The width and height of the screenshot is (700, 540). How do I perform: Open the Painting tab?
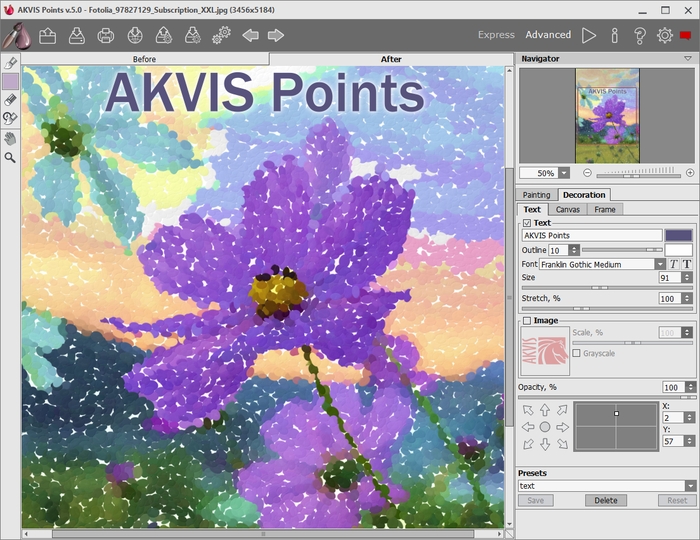537,195
